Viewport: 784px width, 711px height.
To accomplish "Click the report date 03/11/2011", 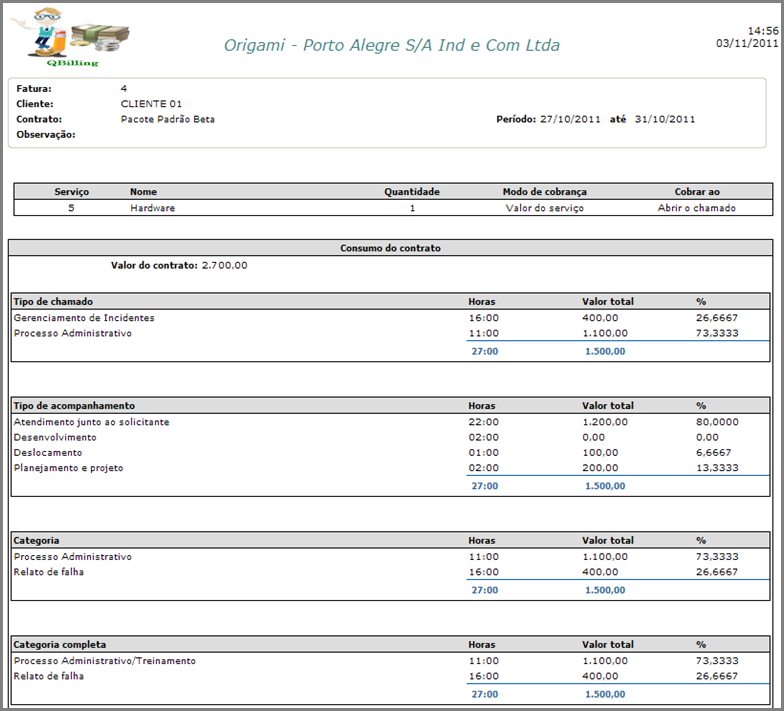I will coord(747,43).
